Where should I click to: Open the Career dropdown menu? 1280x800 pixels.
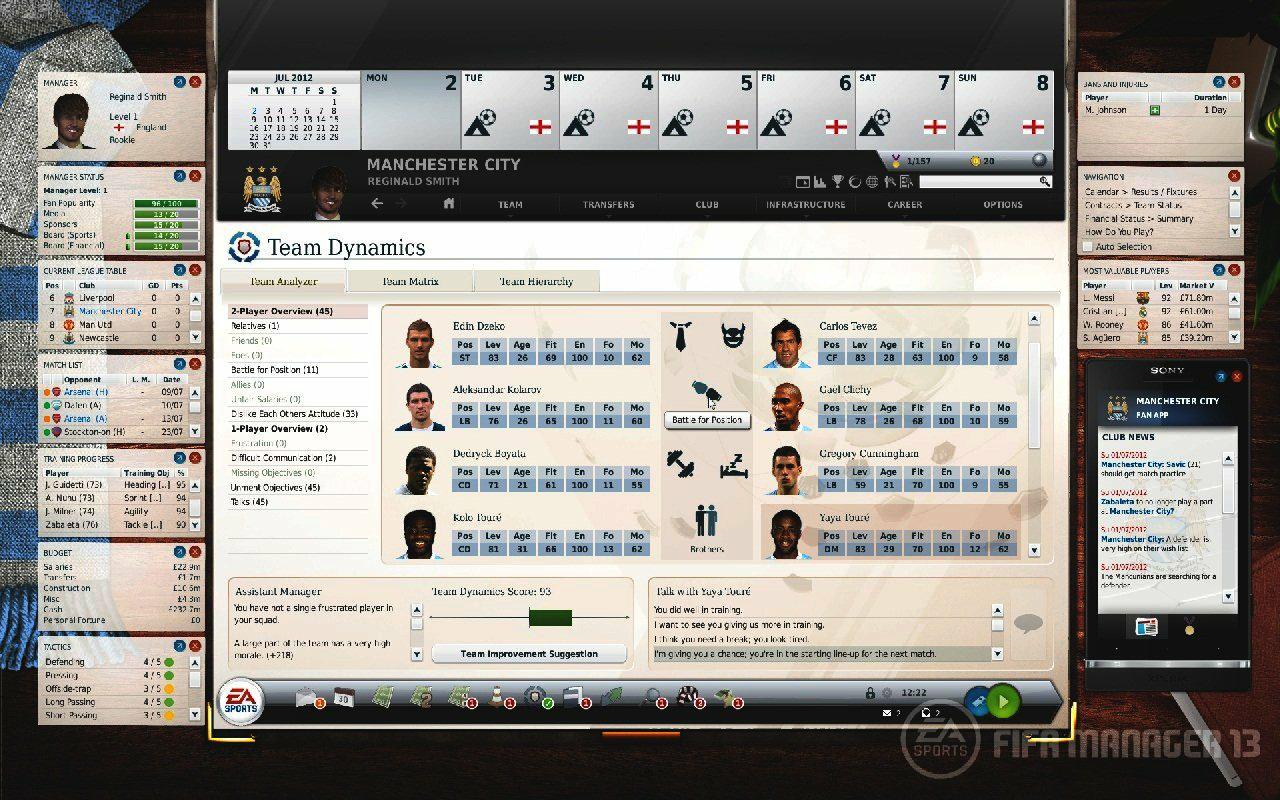[x=904, y=205]
